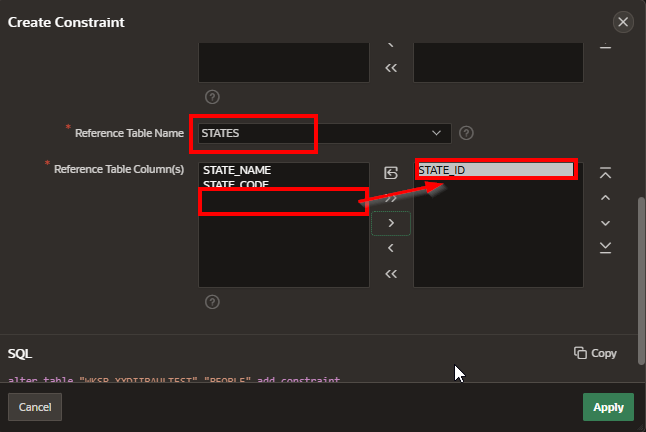Move selected reference column down one

click(605, 223)
